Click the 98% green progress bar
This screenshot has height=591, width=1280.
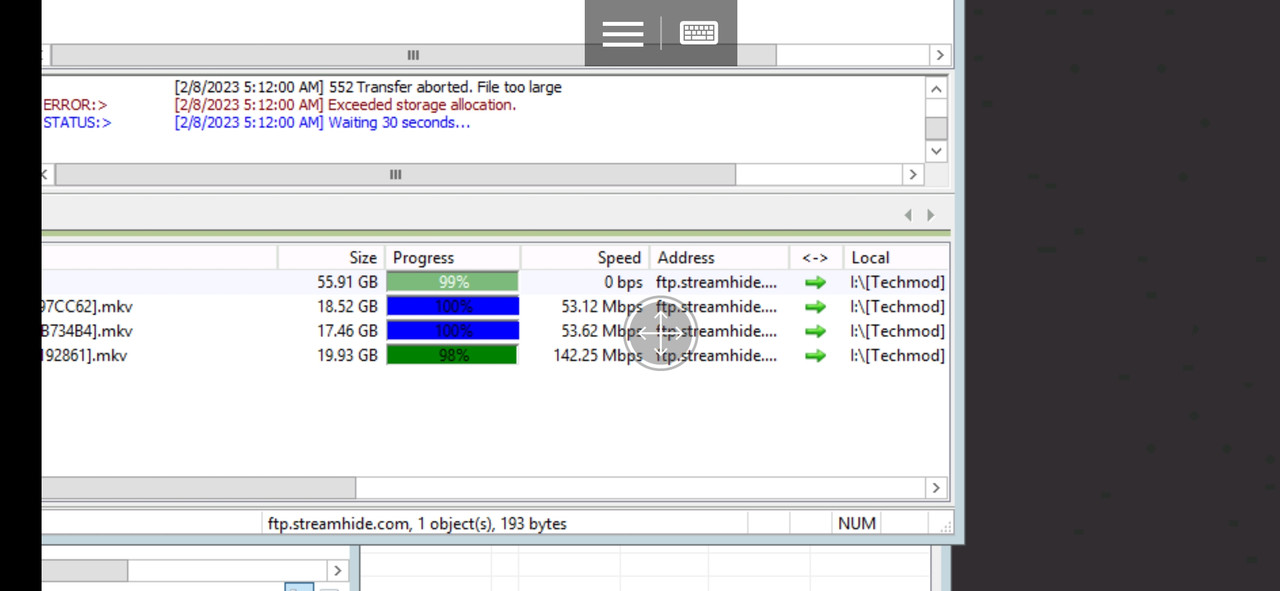[x=451, y=355]
